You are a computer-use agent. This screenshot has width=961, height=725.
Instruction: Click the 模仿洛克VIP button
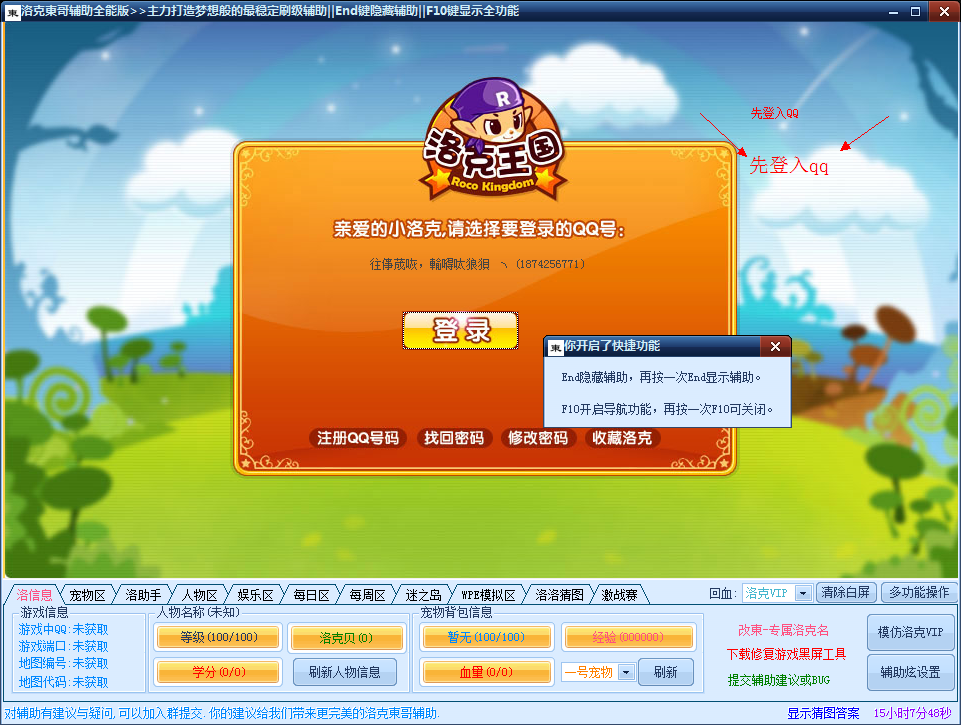click(x=911, y=632)
